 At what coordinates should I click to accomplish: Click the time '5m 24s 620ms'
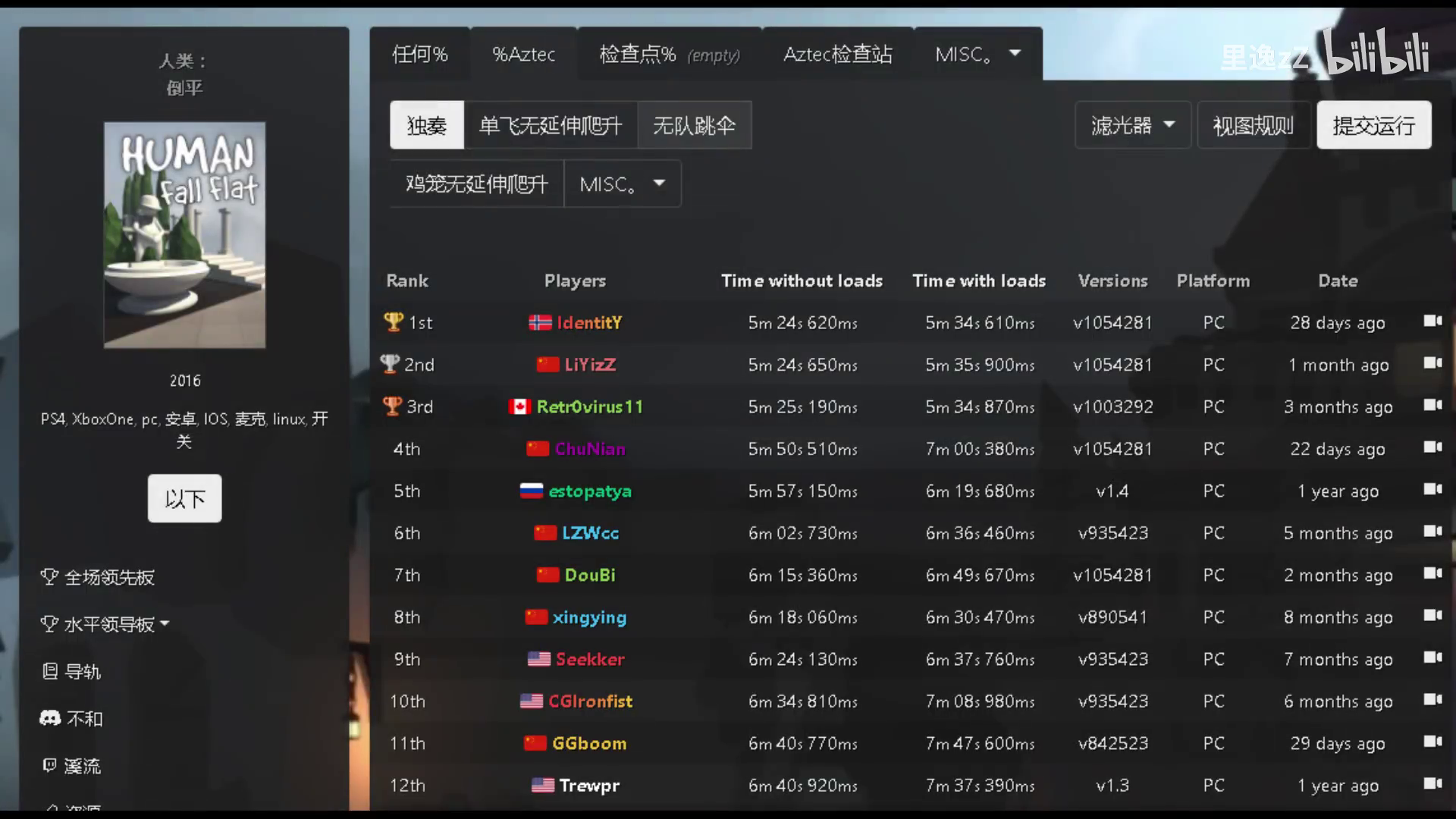pos(803,322)
